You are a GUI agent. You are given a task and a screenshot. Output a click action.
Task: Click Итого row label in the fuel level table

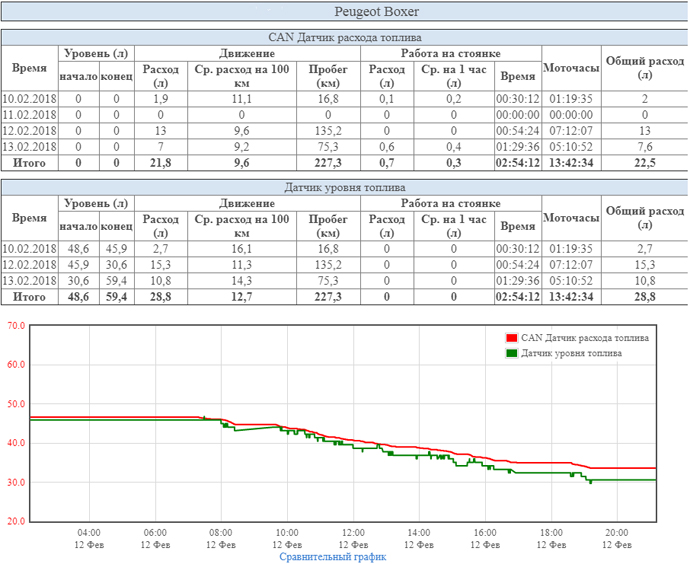[x=29, y=297]
